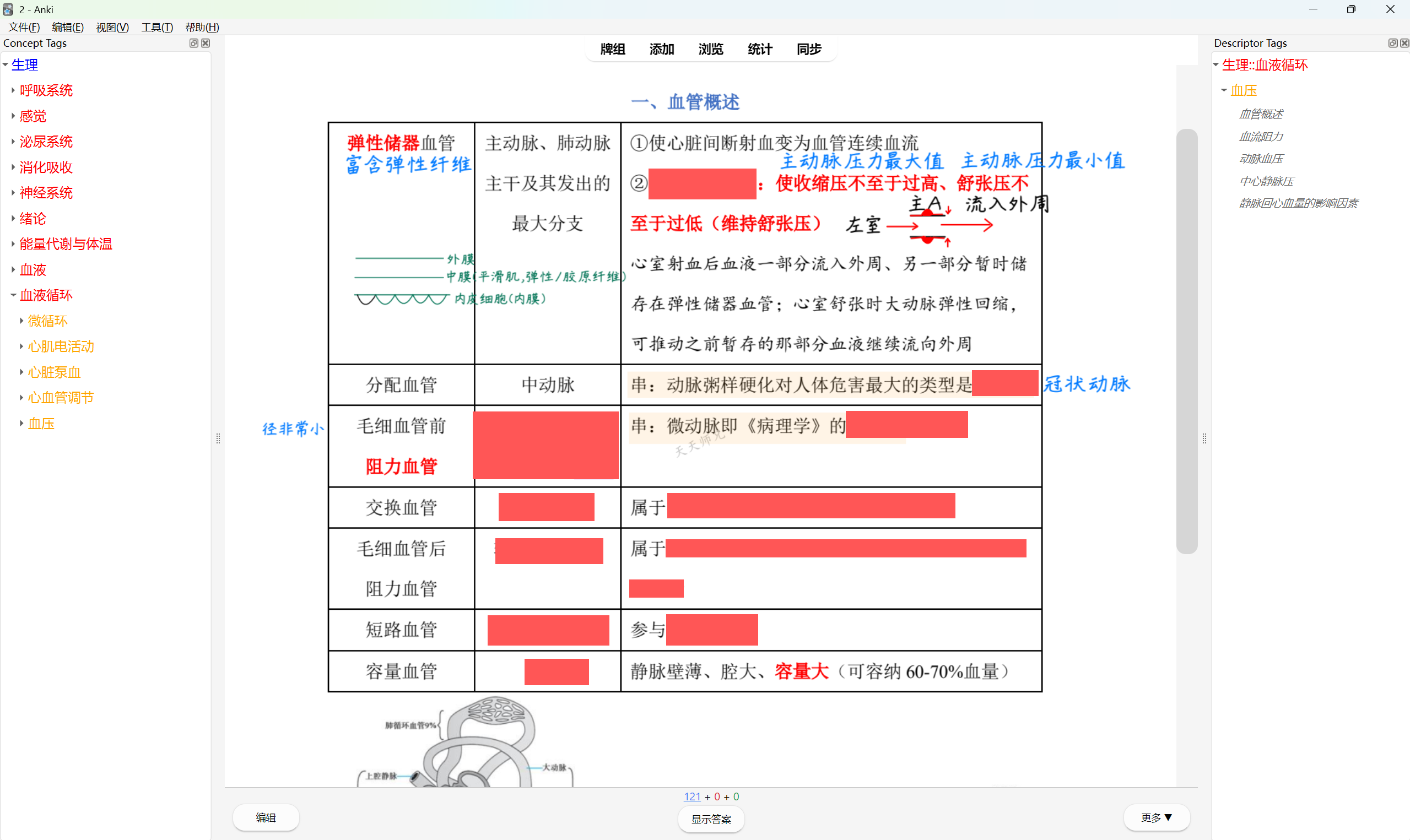Reveal the cloze after 危害最大的类型是
Viewport: 1410px width, 840px height.
[x=1004, y=383]
